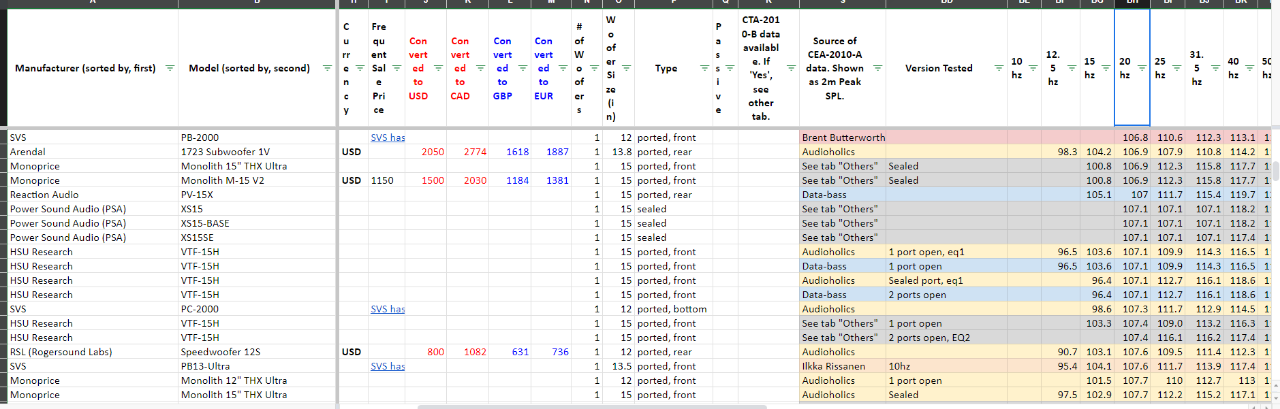Open the Converted to EUR filter icon

tap(565, 68)
